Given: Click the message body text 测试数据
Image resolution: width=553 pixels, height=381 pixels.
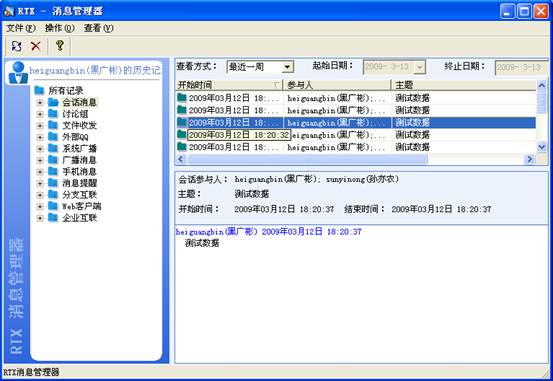Looking at the screenshot, I should coord(202,243).
